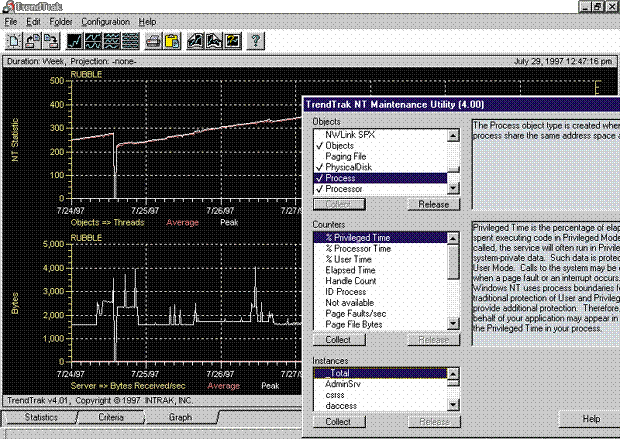This screenshot has height=439, width=620.
Task: Click Server => Bytes Received/sec graph label
Action: click(128, 386)
